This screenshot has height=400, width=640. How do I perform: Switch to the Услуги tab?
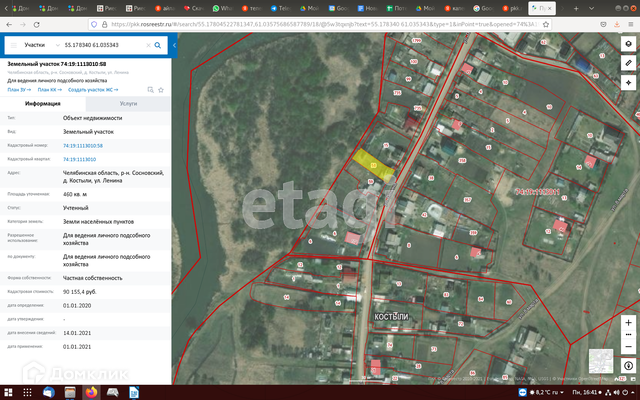(x=128, y=103)
